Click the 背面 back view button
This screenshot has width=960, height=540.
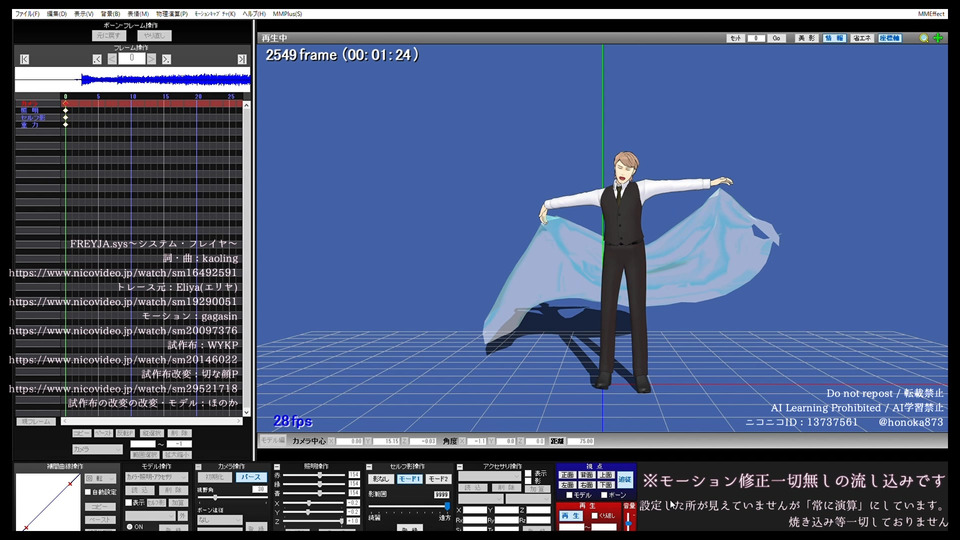587,475
